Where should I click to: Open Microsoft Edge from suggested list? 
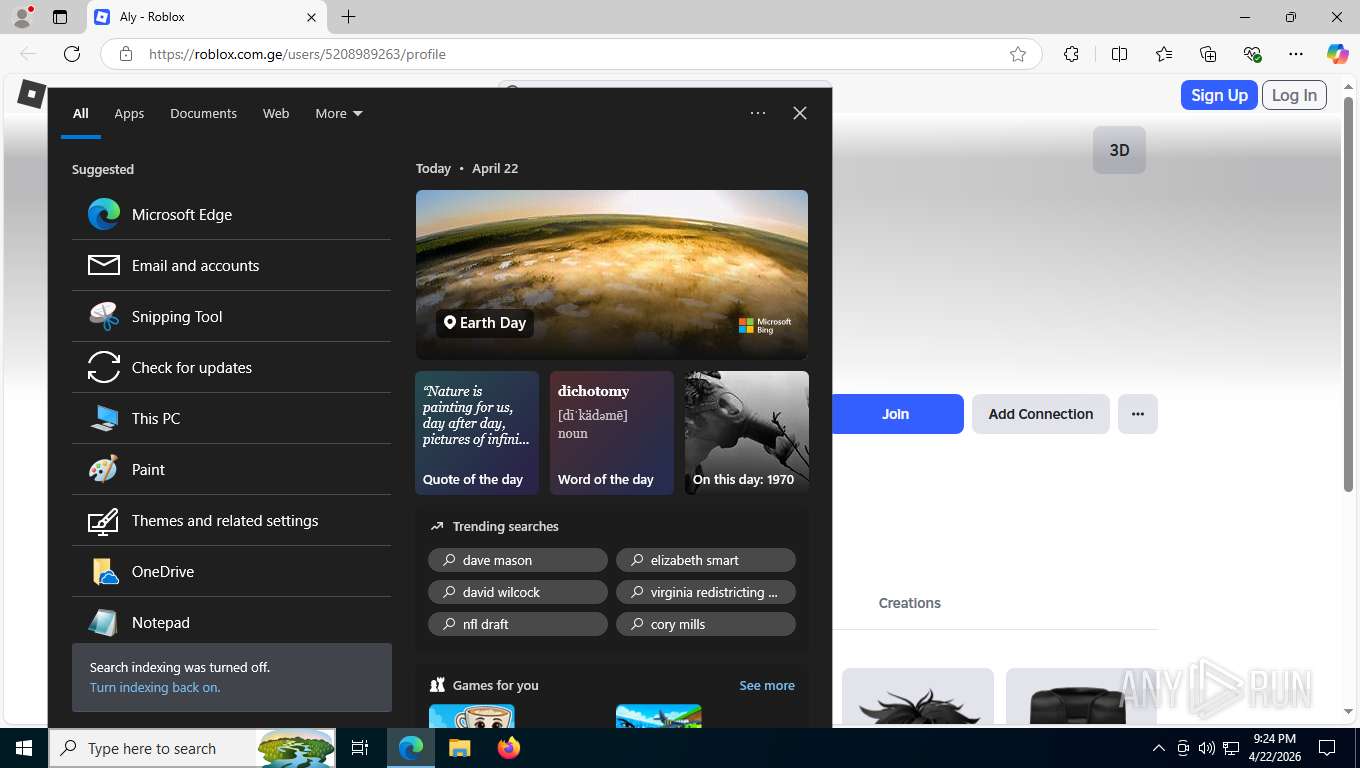(231, 214)
